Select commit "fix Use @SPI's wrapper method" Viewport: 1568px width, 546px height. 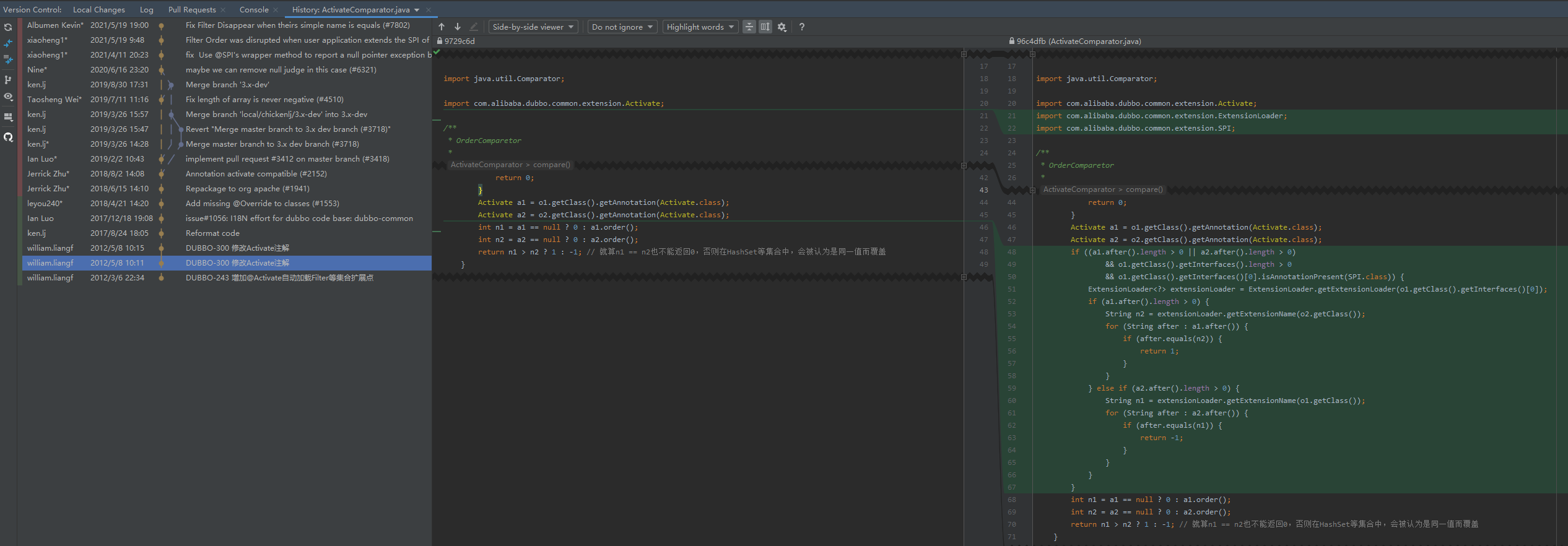coord(227,55)
